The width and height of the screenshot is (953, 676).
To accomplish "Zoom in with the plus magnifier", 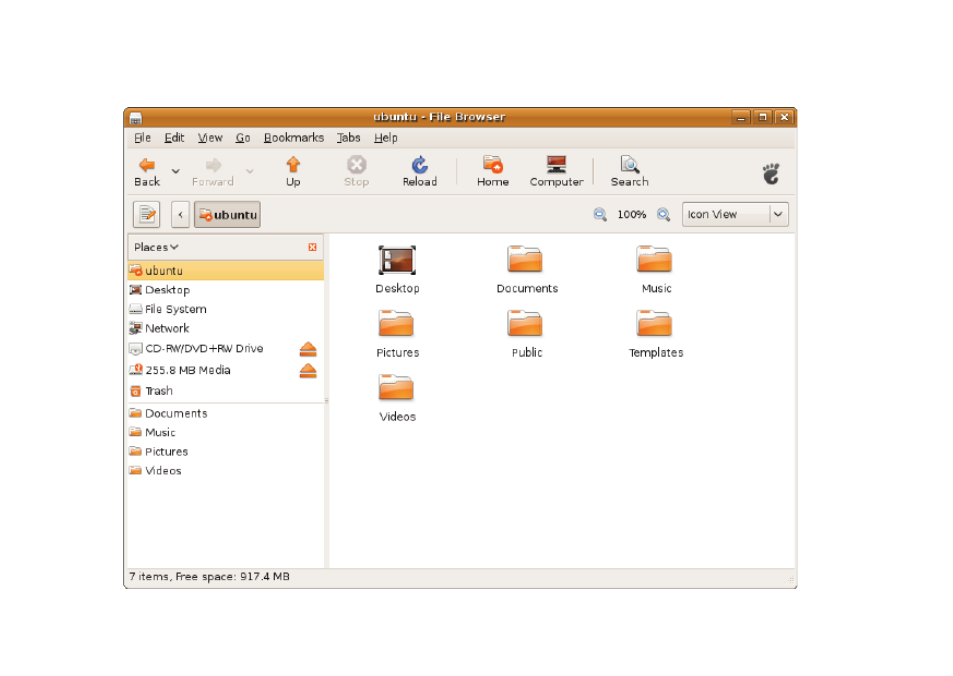I will [664, 215].
